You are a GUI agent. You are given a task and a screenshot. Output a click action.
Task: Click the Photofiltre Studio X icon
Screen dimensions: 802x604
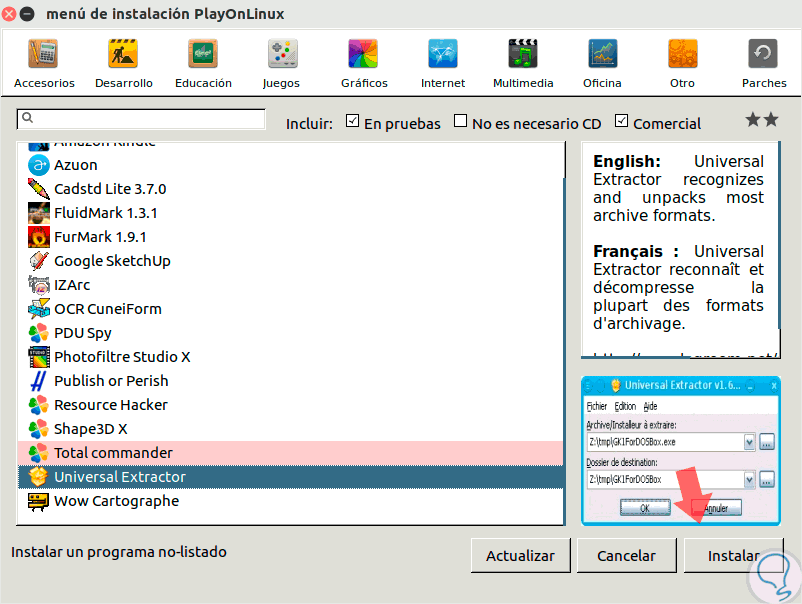tap(38, 357)
